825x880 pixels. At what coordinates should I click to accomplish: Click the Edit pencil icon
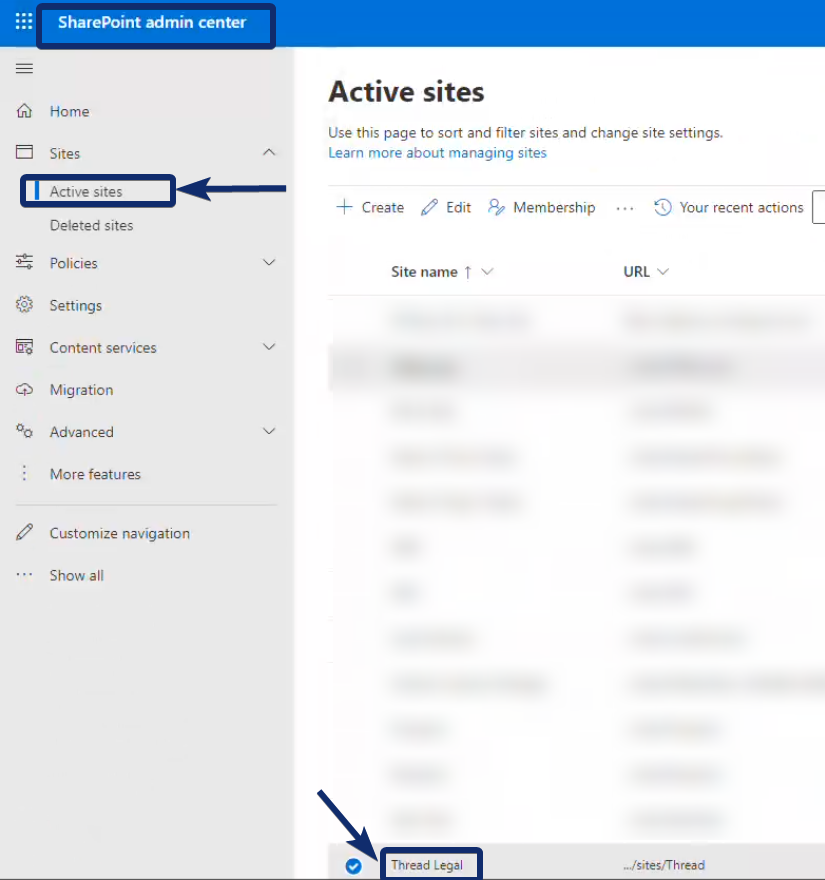pyautogui.click(x=429, y=207)
